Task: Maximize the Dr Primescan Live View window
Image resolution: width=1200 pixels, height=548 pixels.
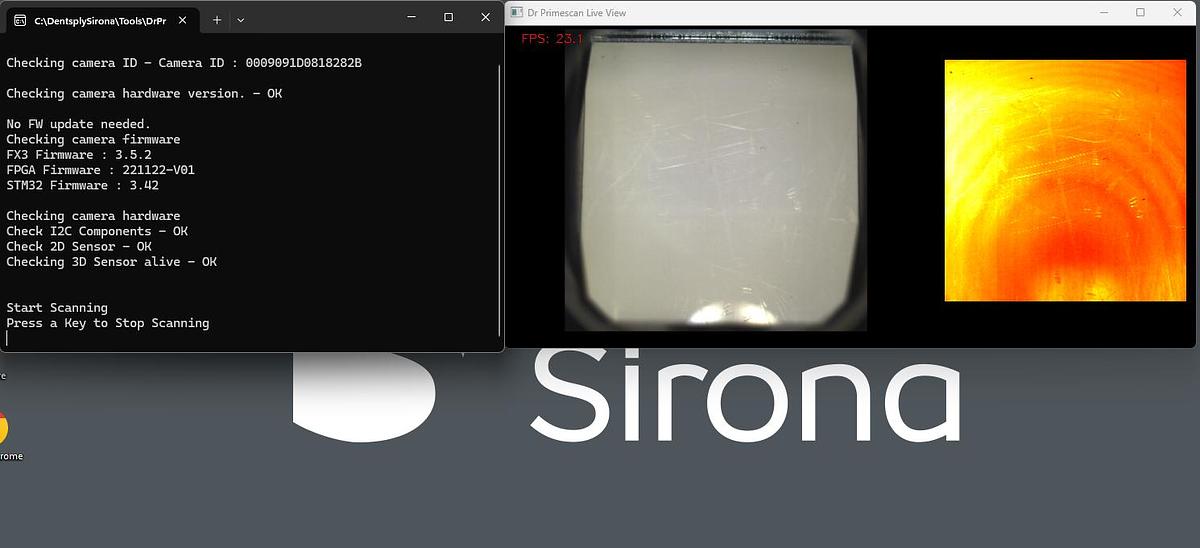Action: pyautogui.click(x=1140, y=13)
